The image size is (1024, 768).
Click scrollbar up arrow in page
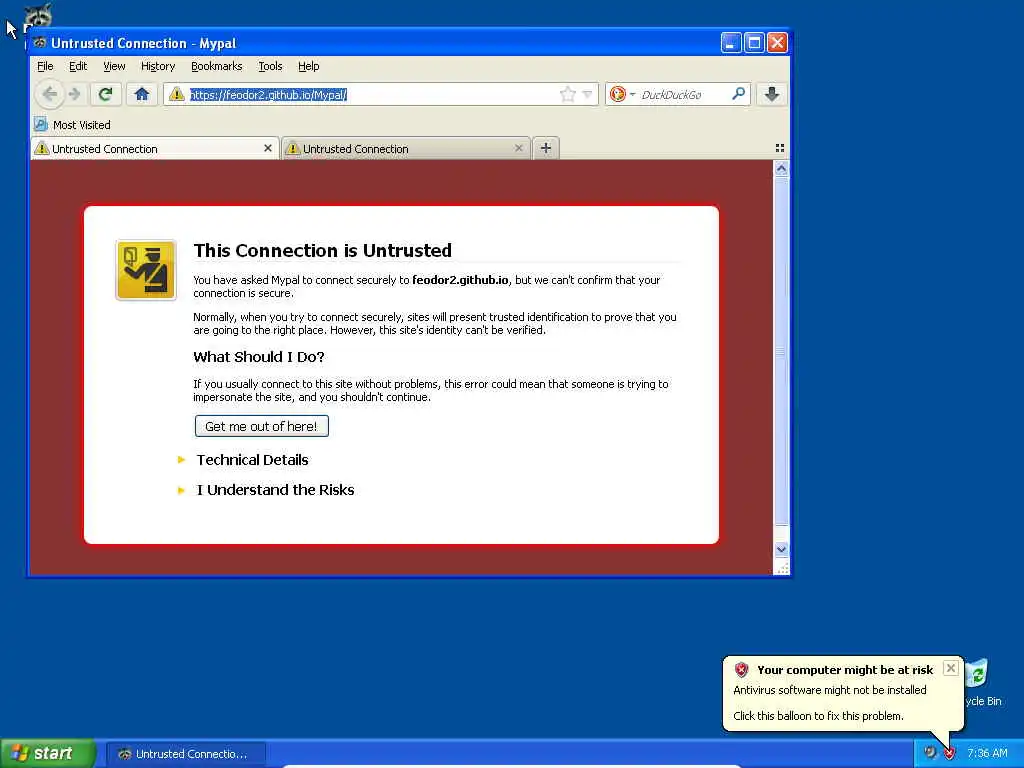781,168
